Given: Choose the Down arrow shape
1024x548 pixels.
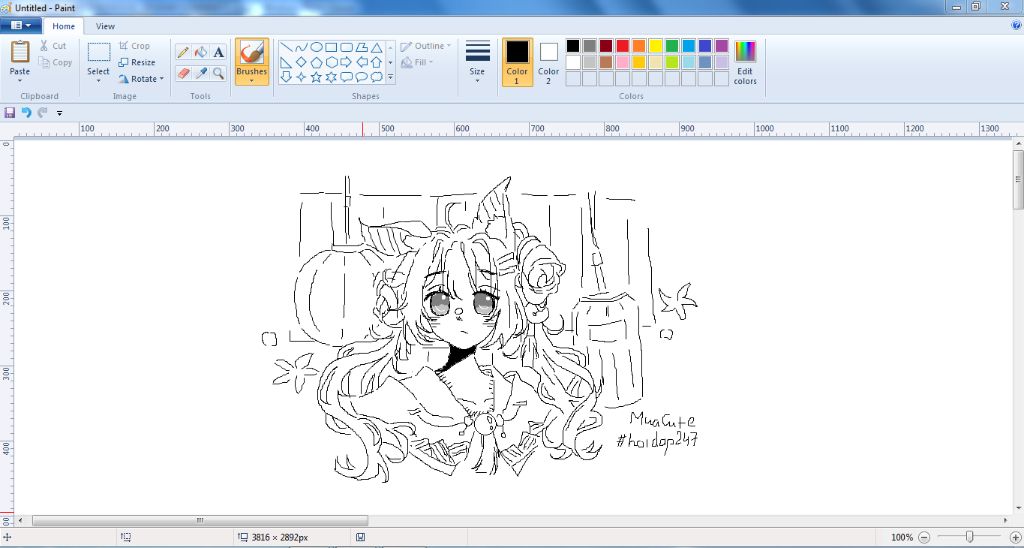Looking at the screenshot, I should click(286, 77).
